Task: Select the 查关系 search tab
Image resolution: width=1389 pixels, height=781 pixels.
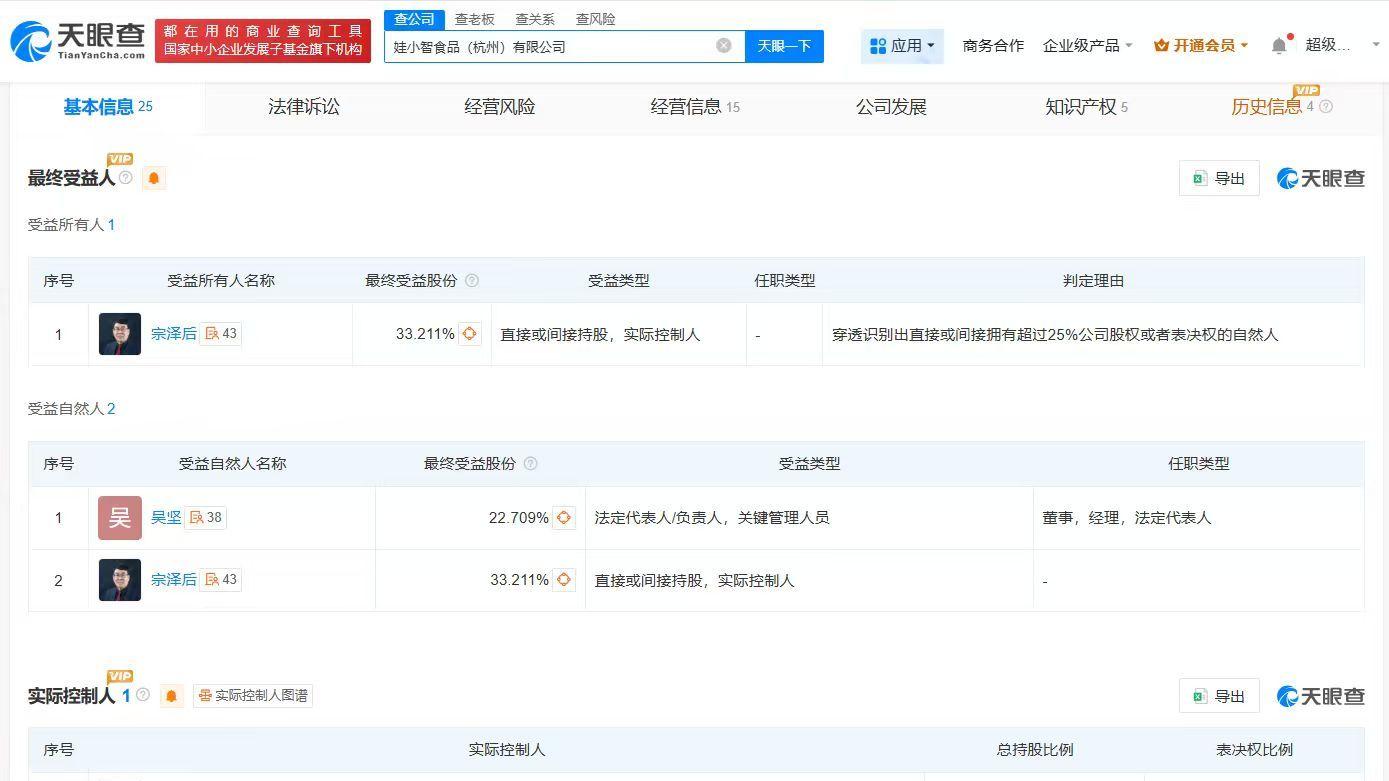Action: click(x=535, y=19)
